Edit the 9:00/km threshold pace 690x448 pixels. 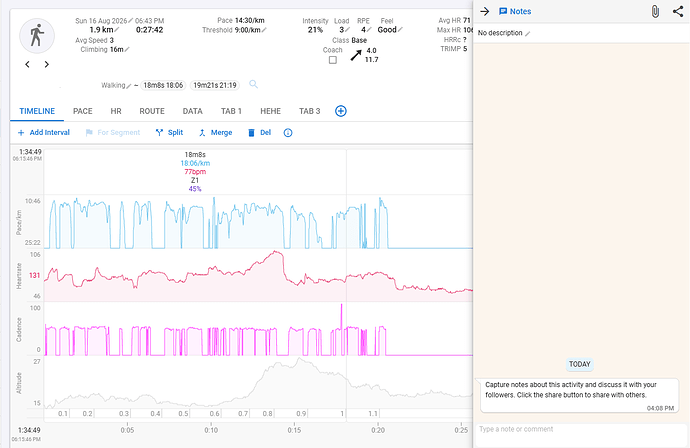264,30
